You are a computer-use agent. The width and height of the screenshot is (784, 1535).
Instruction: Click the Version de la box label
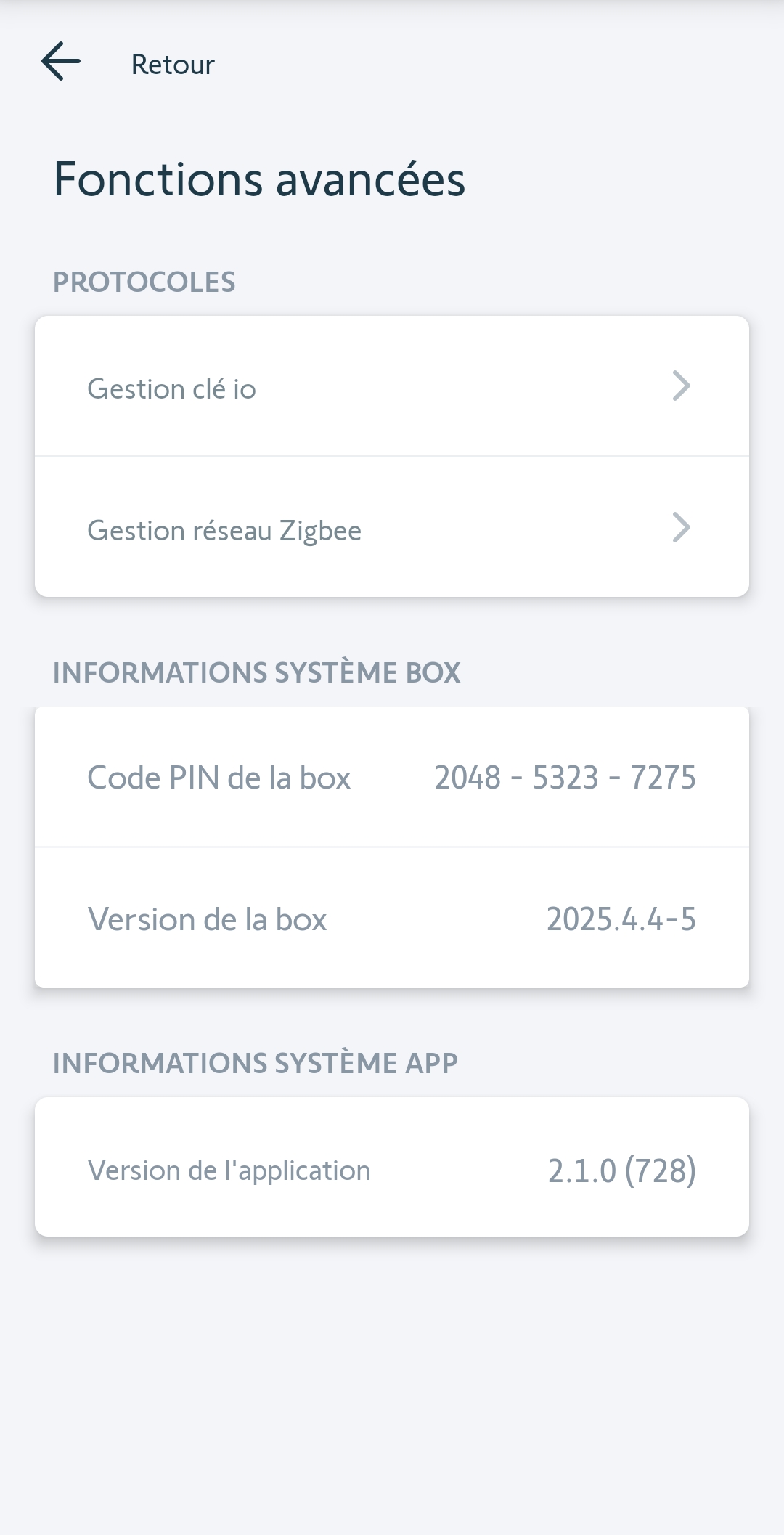point(207,919)
